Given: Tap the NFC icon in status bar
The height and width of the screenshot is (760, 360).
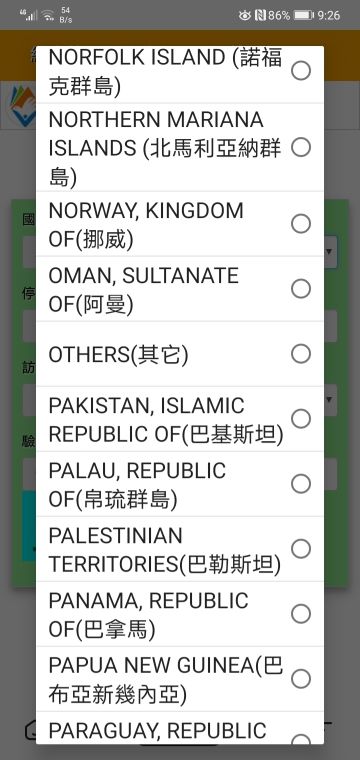Looking at the screenshot, I should coord(260,16).
